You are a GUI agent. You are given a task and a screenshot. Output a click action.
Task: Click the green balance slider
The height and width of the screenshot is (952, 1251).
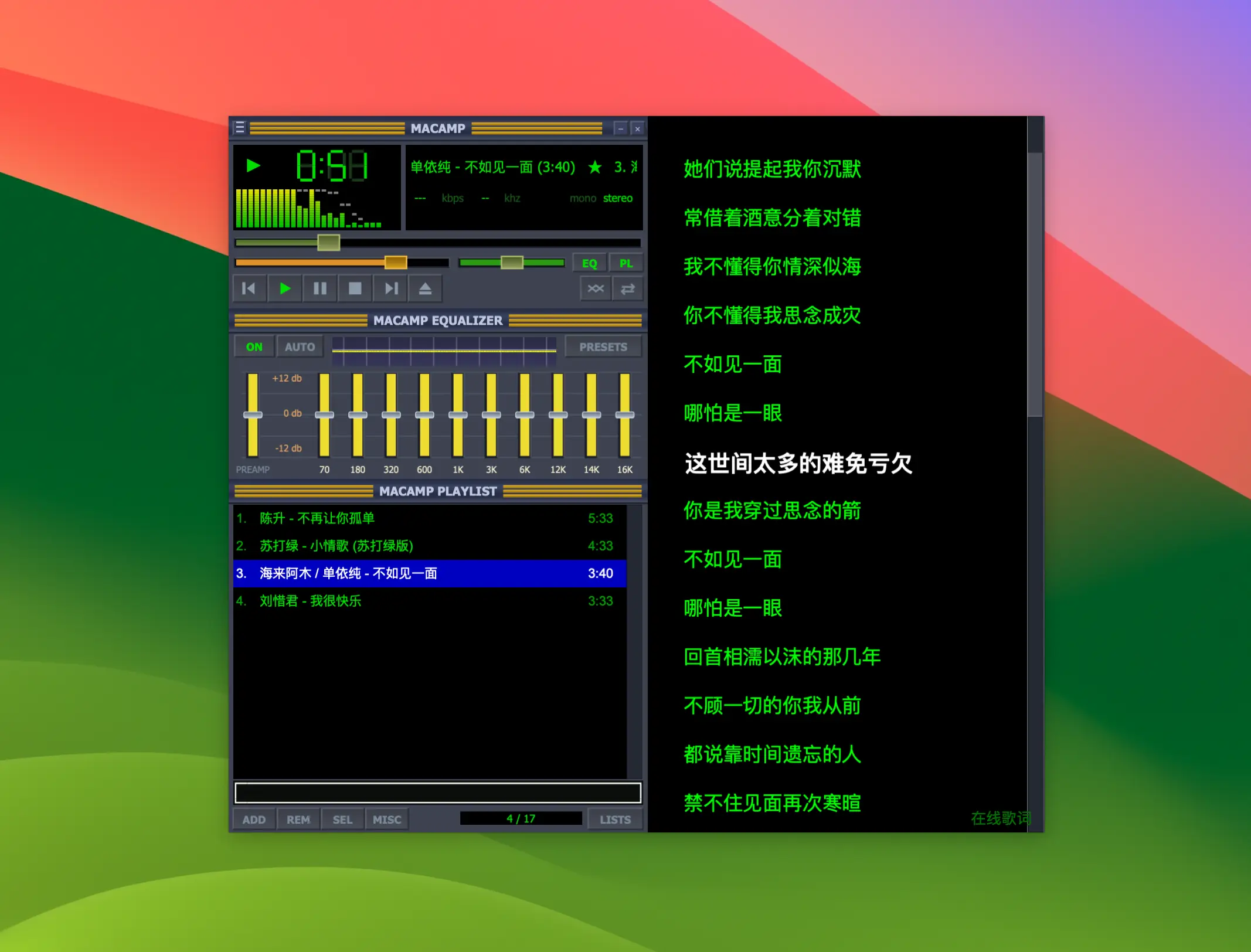pos(512,263)
